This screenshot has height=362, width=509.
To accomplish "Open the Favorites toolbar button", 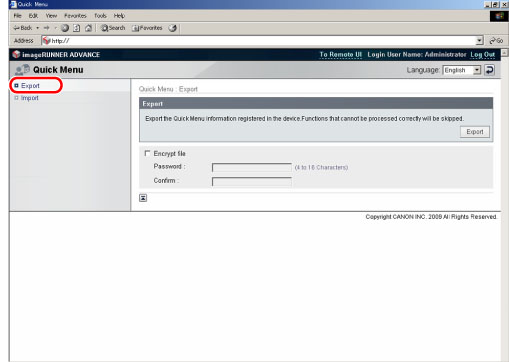I will [147, 28].
